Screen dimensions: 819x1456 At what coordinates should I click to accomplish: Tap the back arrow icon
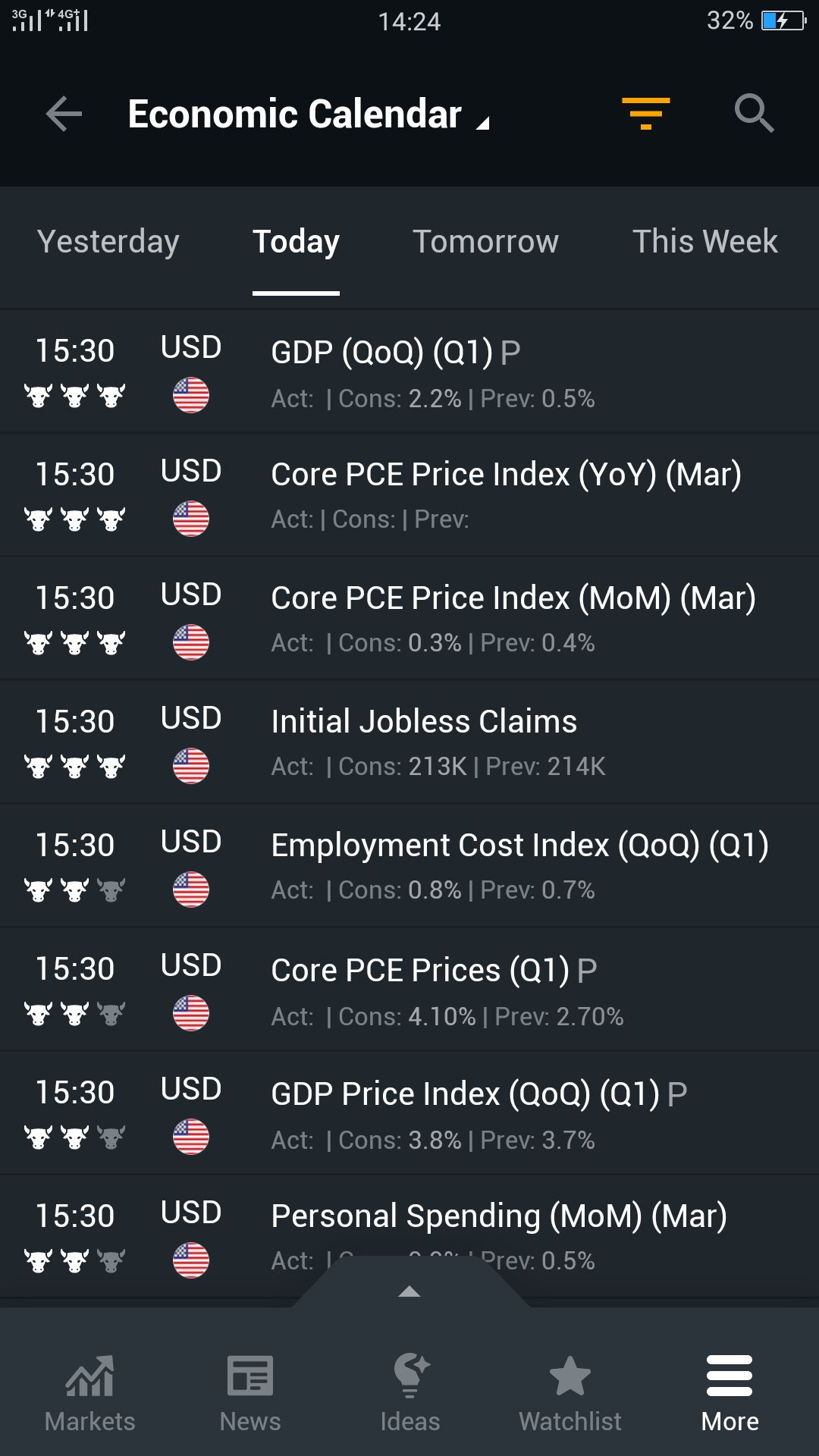click(x=64, y=115)
